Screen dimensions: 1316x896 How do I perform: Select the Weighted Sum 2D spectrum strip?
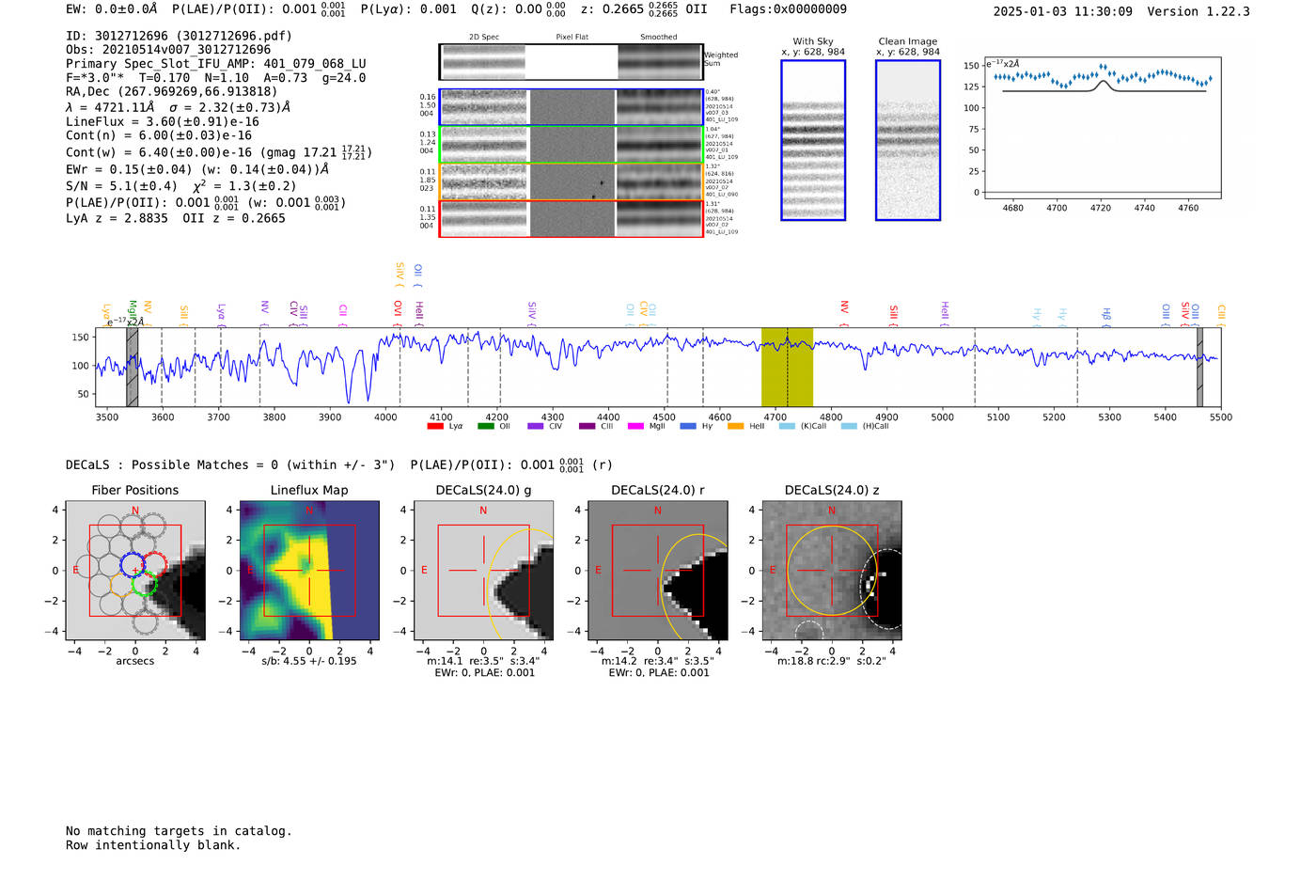pyautogui.click(x=571, y=62)
